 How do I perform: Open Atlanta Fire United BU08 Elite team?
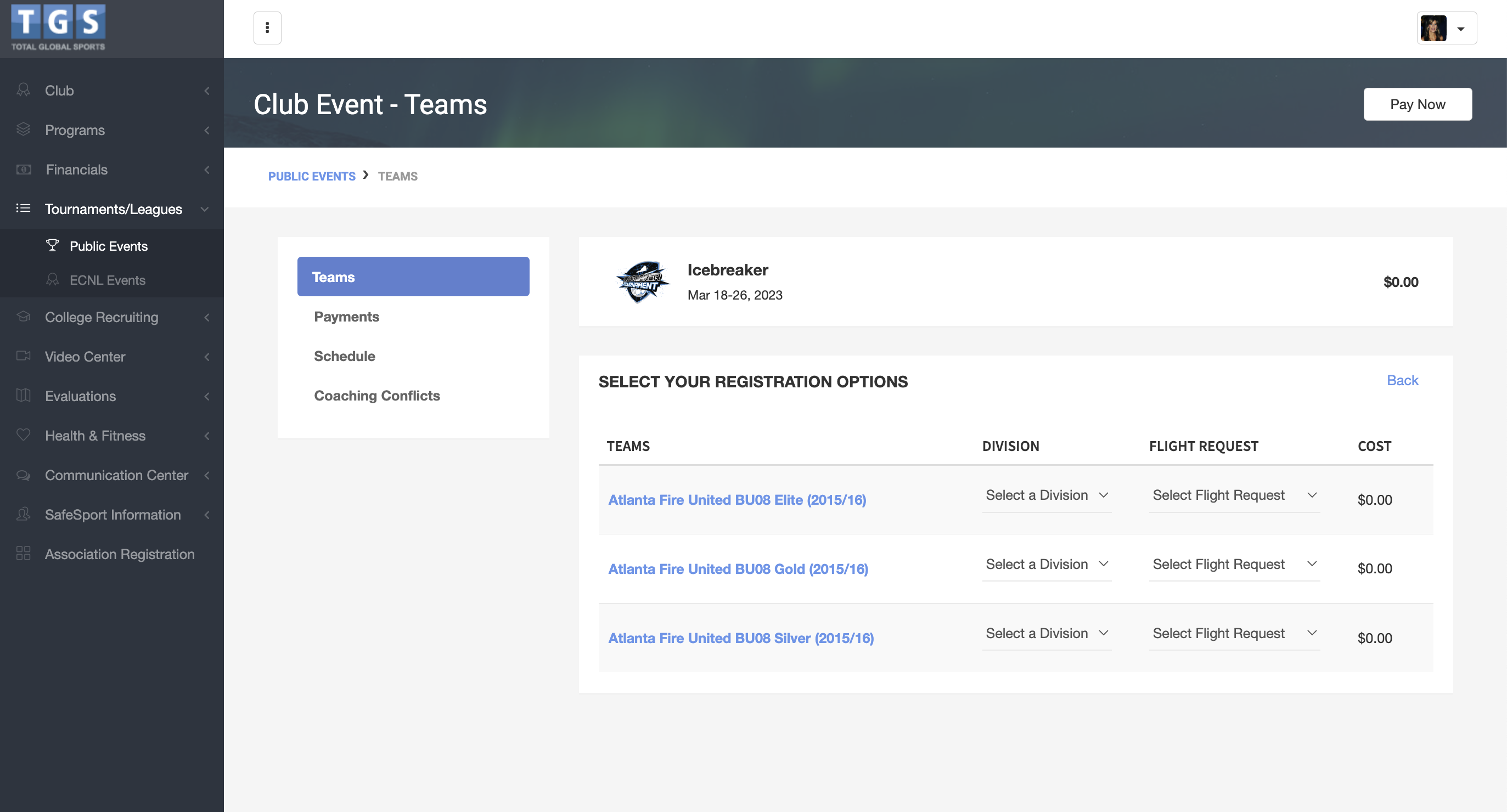click(x=736, y=500)
